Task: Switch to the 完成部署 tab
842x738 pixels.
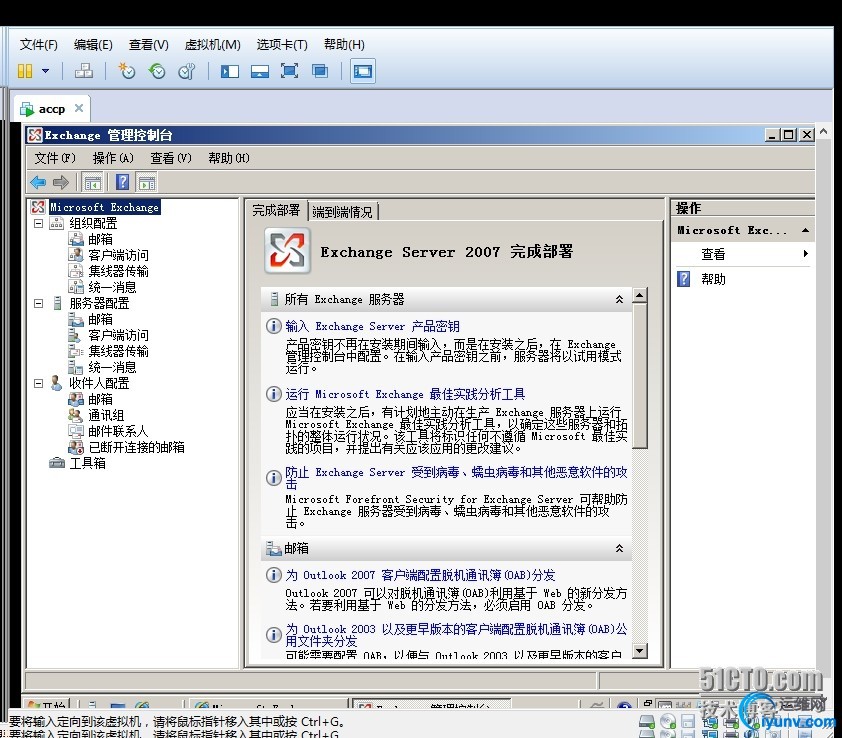Action: pyautogui.click(x=276, y=210)
